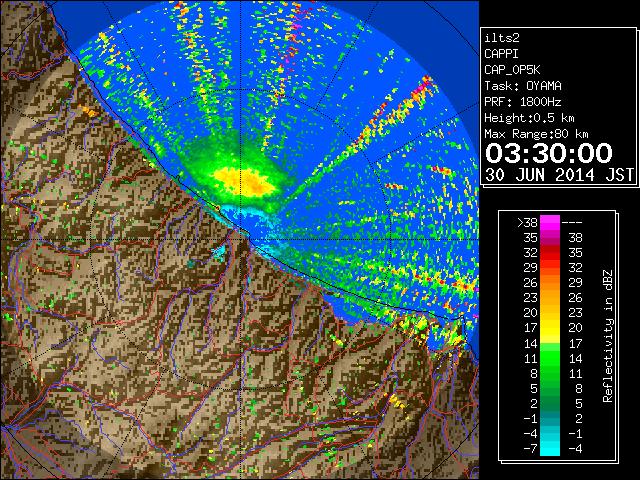
Task: Pick the orange 26–29 dBZ color band
Action: 550,282
